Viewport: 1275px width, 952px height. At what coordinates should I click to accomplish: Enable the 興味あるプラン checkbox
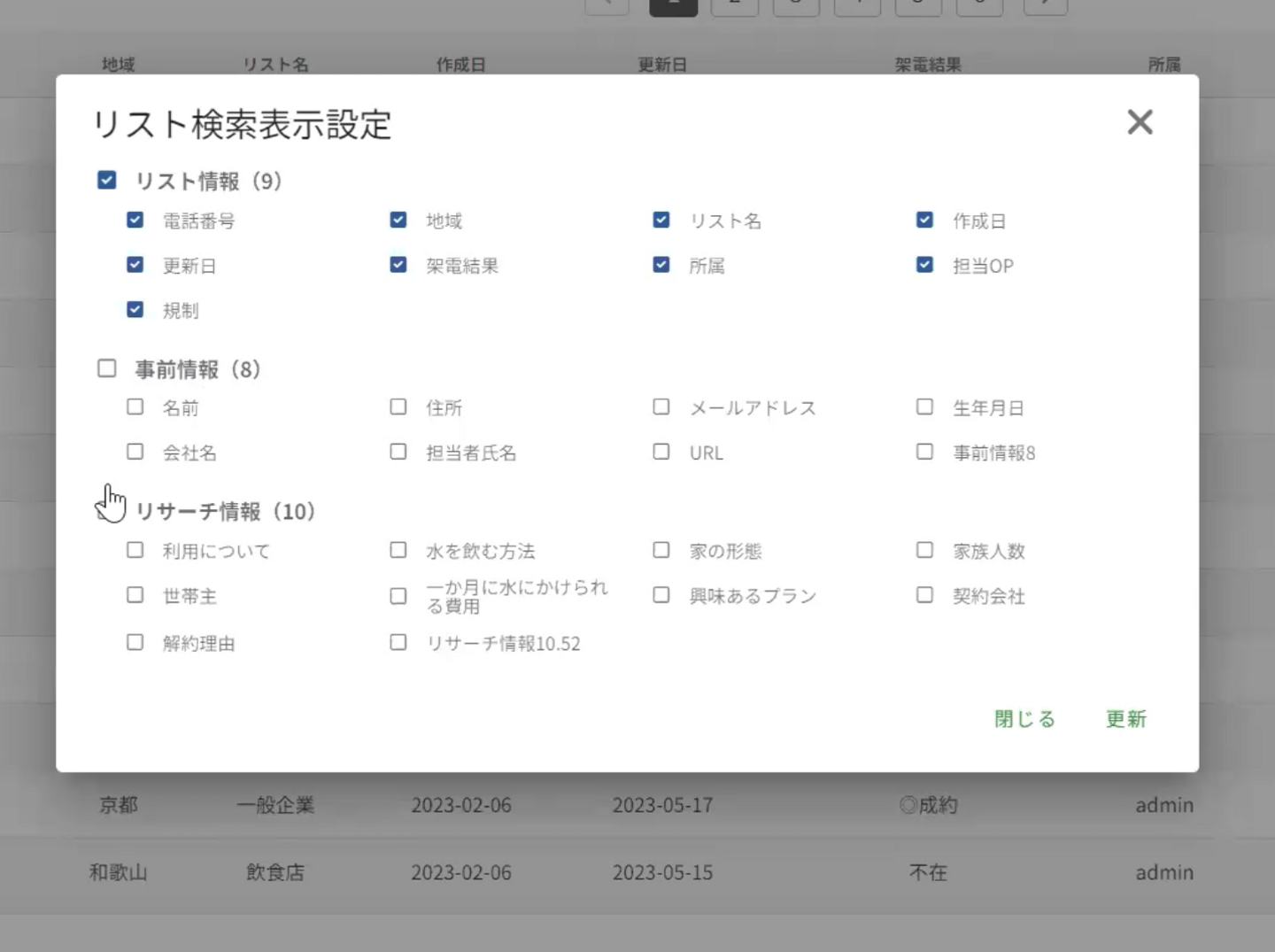[x=661, y=595]
